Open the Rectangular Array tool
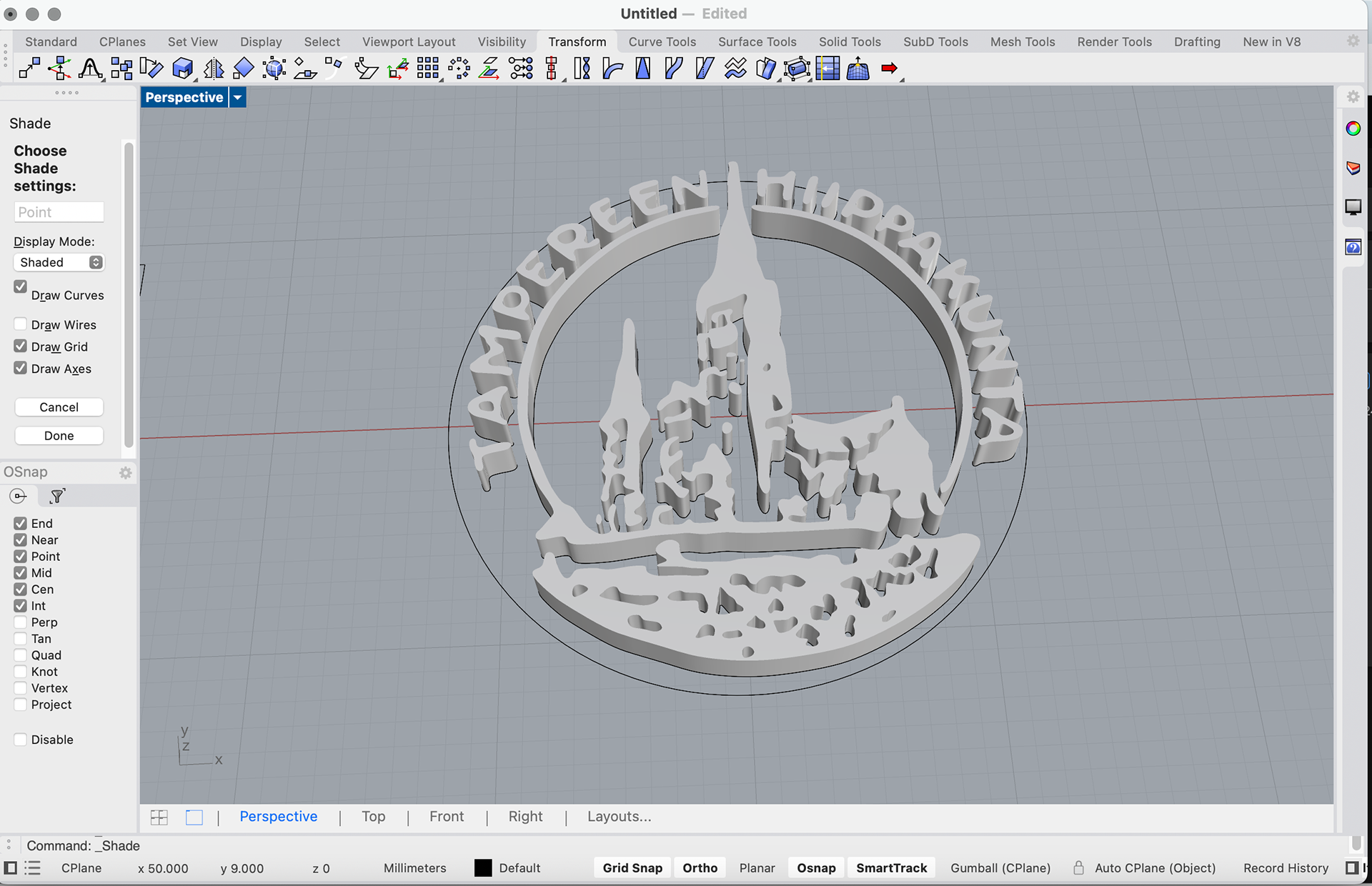 click(x=428, y=69)
